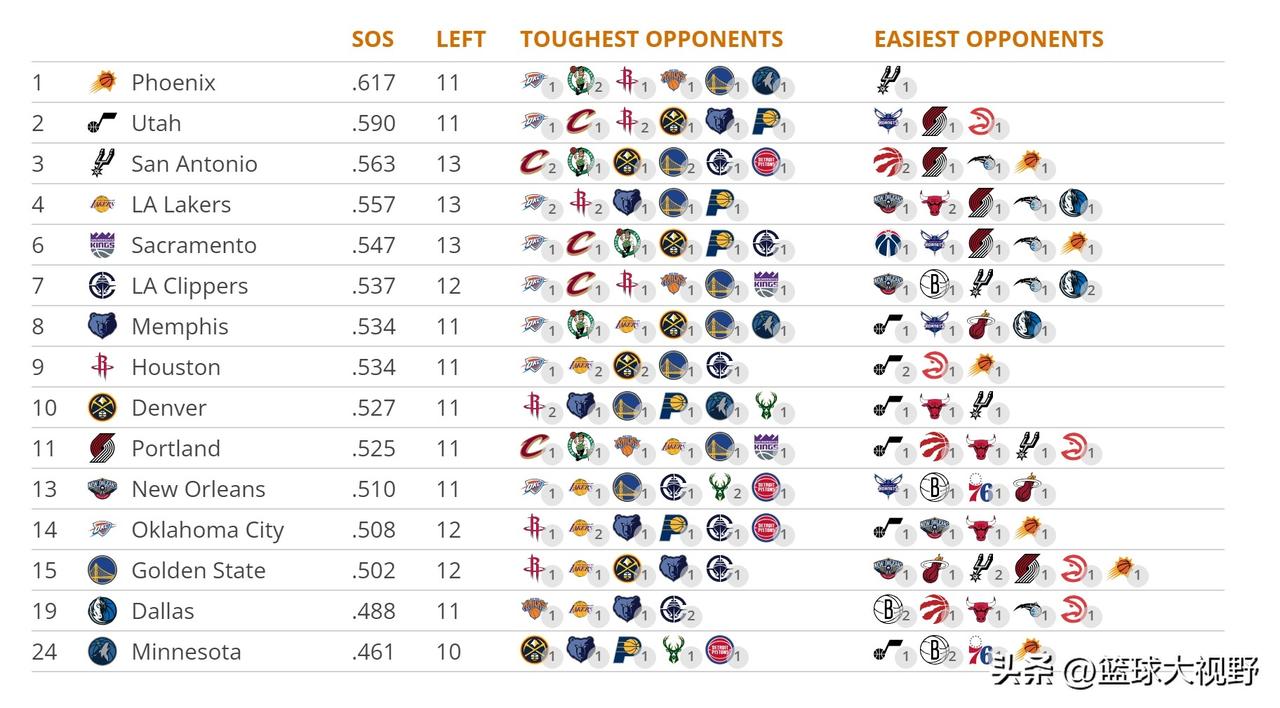Click the Houston Rockets team logo
The image size is (1280, 708).
click(102, 367)
